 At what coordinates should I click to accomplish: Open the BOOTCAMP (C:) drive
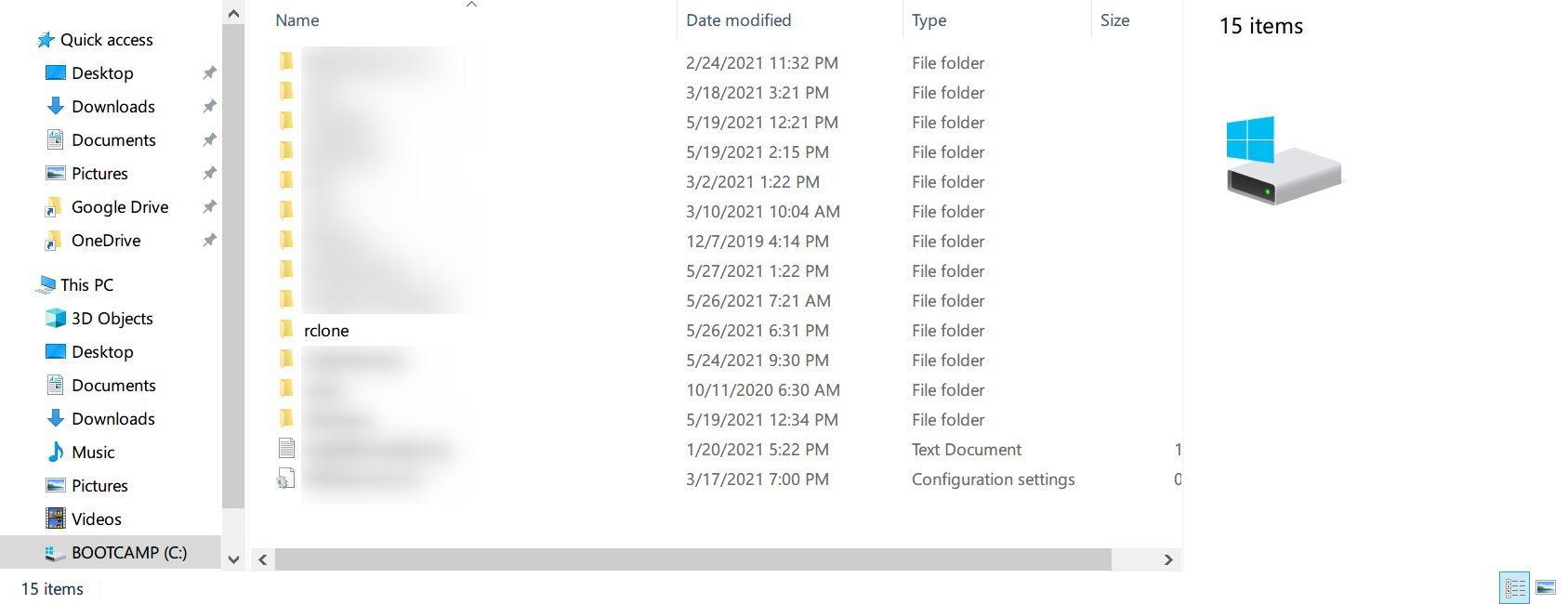coord(129,552)
